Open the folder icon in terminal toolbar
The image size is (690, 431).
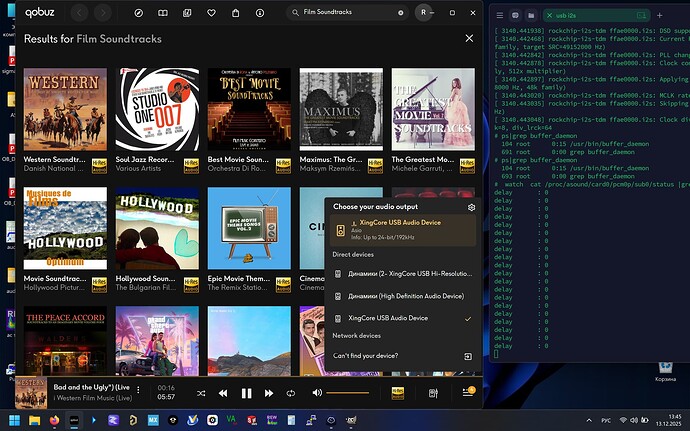coord(531,15)
